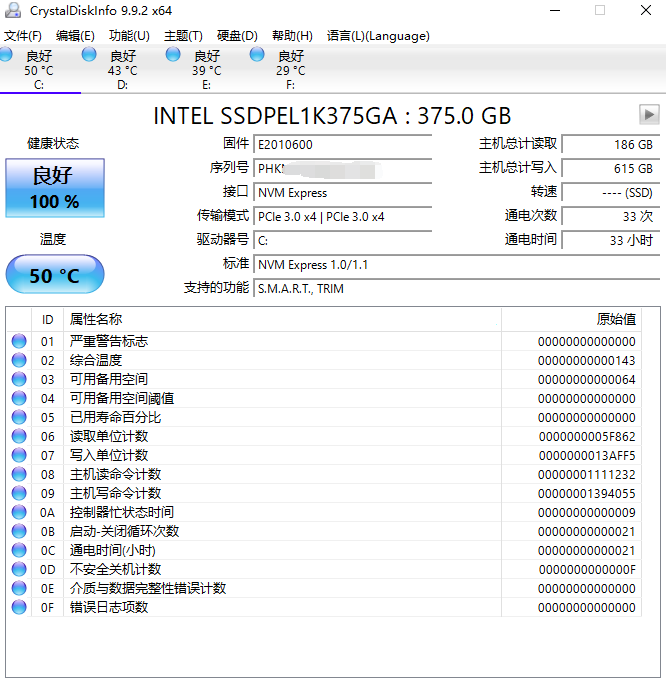Image resolution: width=666 pixels, height=684 pixels.
Task: Click status orb for 启动-关闭循环次数 row
Action: (19, 531)
